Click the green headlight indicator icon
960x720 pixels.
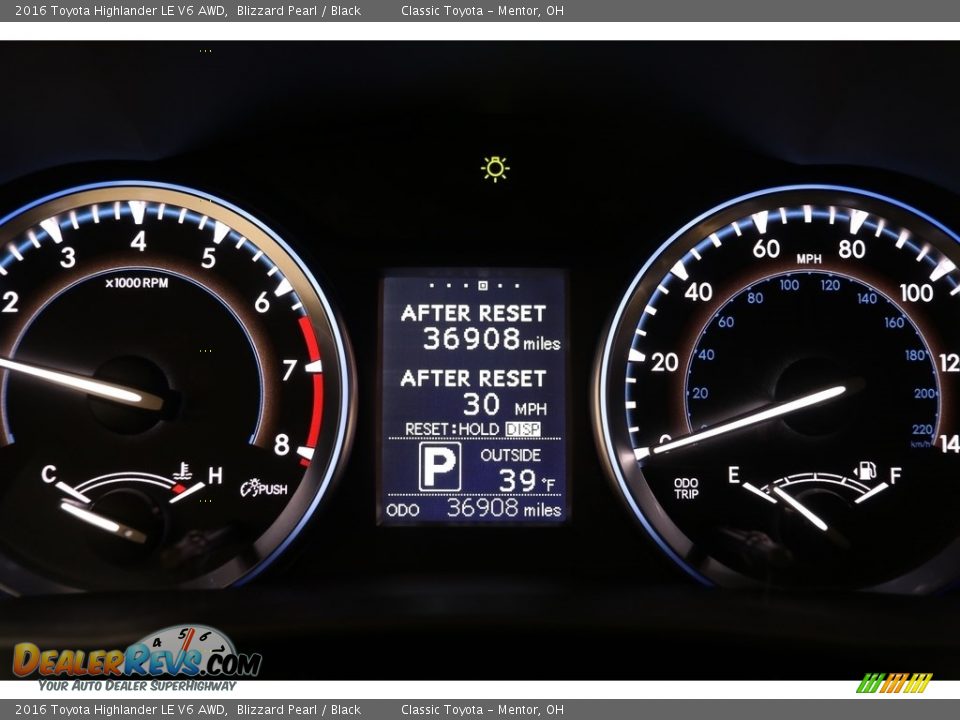click(x=494, y=169)
